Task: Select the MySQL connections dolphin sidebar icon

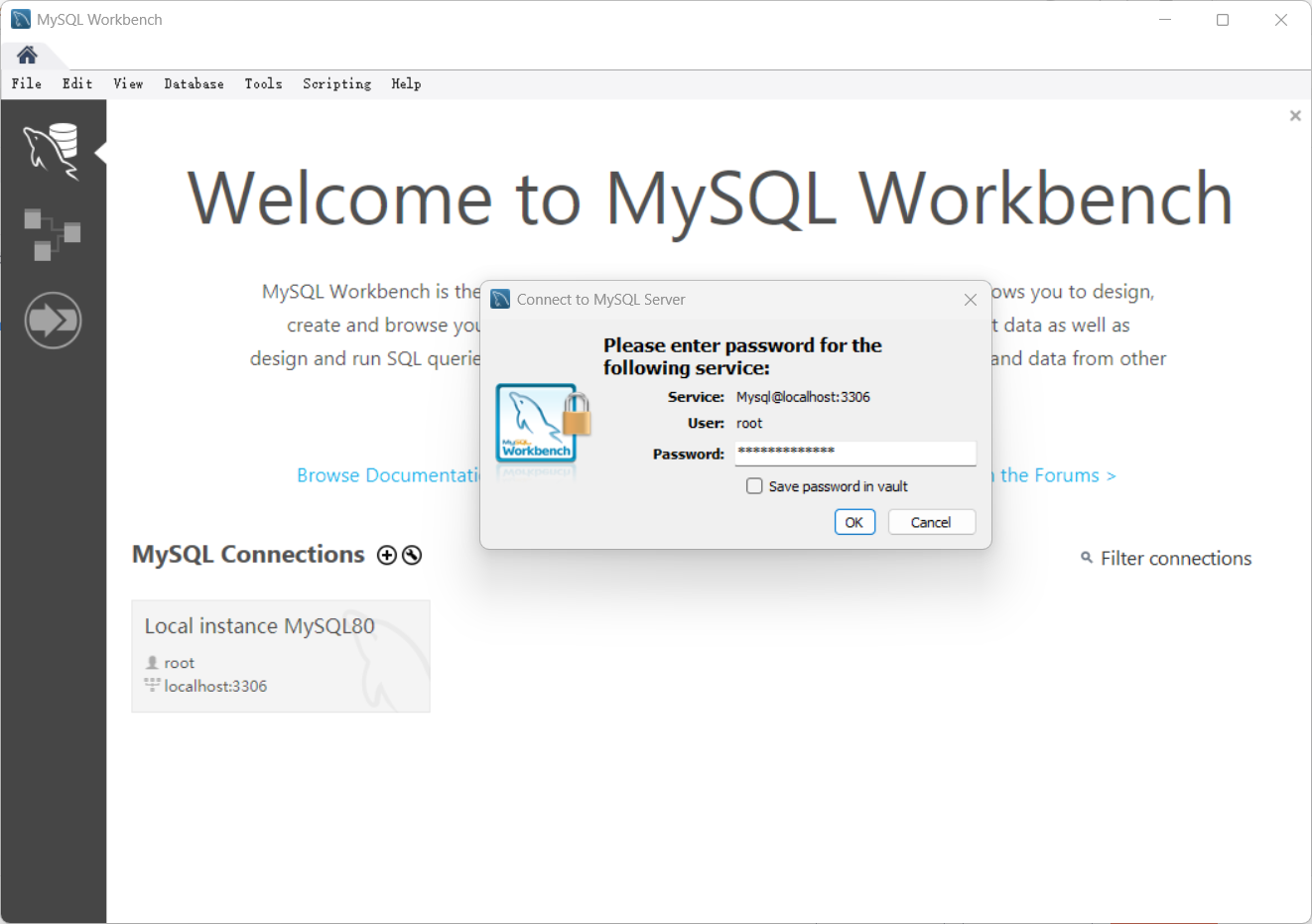Action: point(52,152)
